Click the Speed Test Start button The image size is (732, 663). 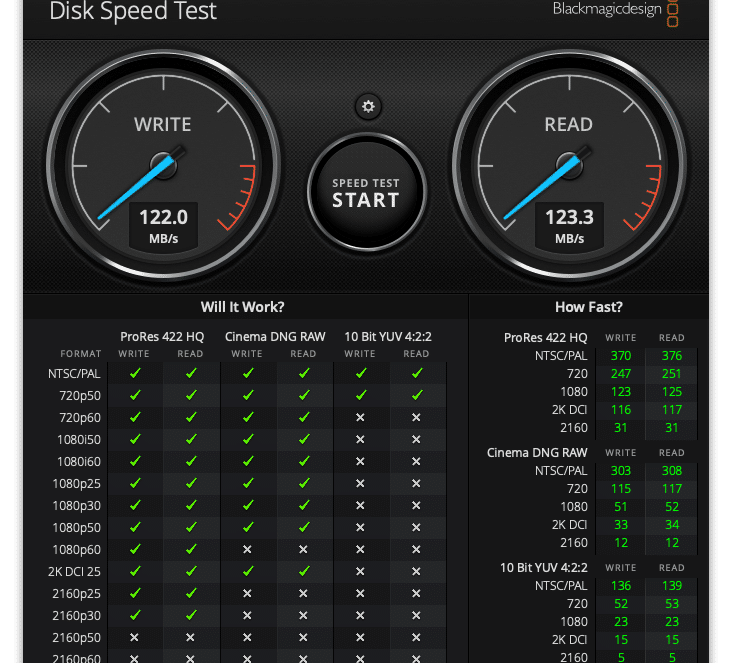click(367, 192)
